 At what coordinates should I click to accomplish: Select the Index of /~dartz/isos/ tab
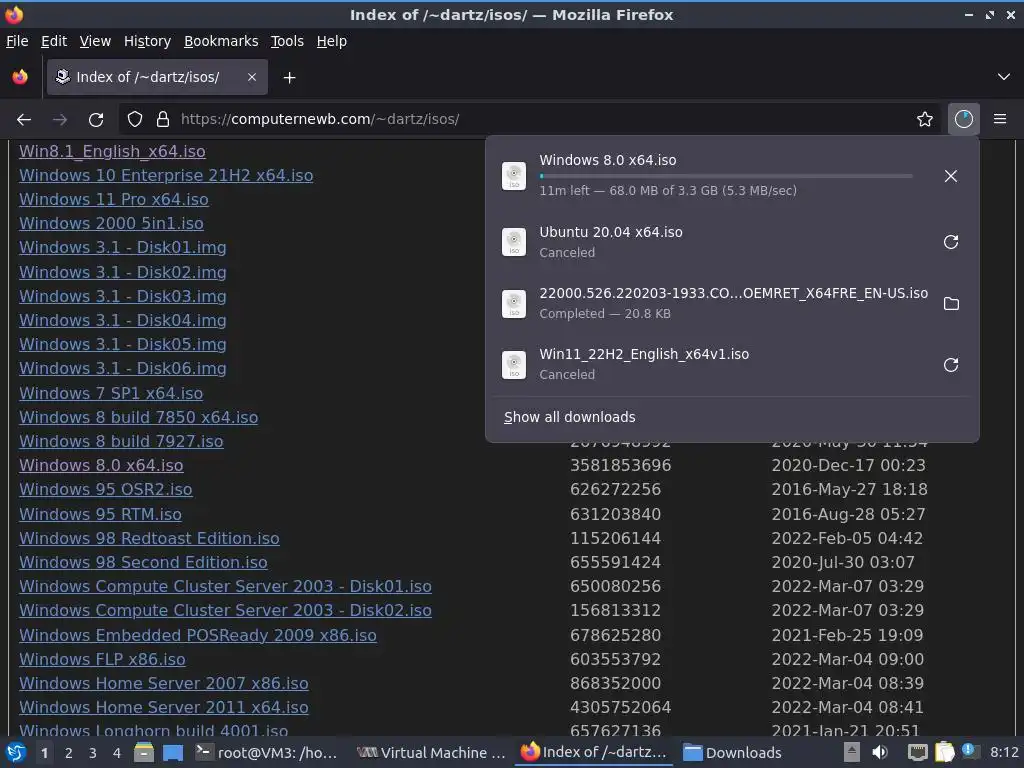[157, 77]
